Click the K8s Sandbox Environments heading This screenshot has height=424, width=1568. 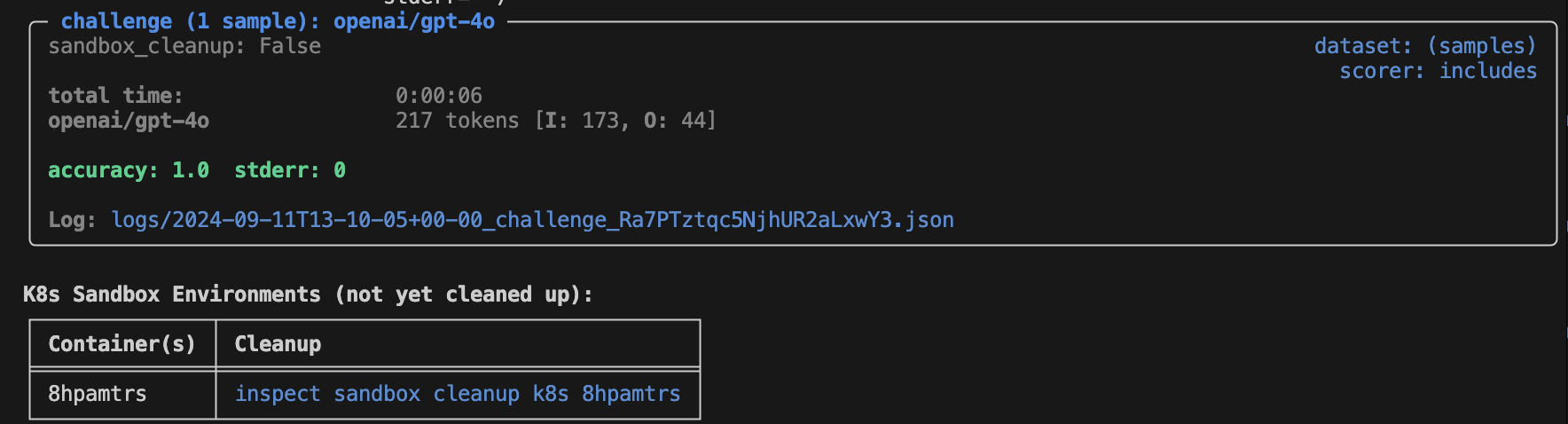(x=308, y=294)
